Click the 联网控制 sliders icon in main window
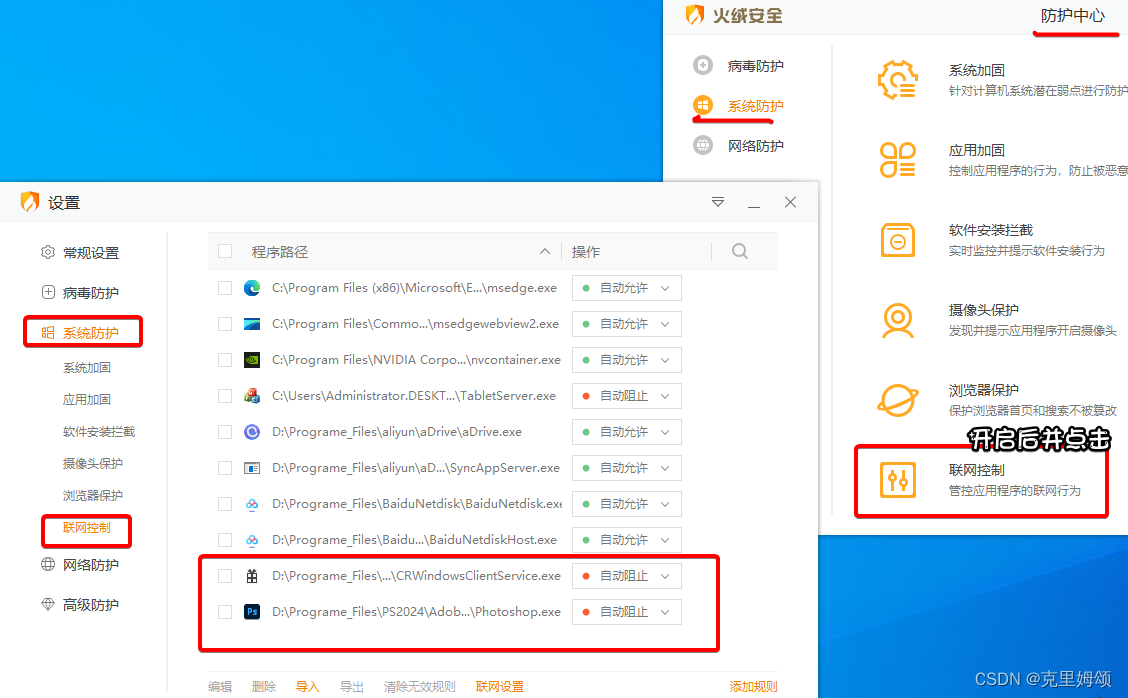The image size is (1128, 698). (x=897, y=480)
